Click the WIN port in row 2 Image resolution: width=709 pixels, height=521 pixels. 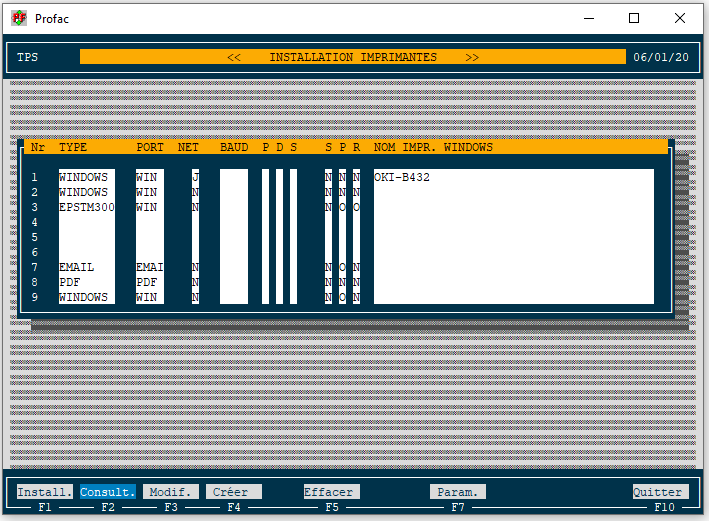(147, 193)
